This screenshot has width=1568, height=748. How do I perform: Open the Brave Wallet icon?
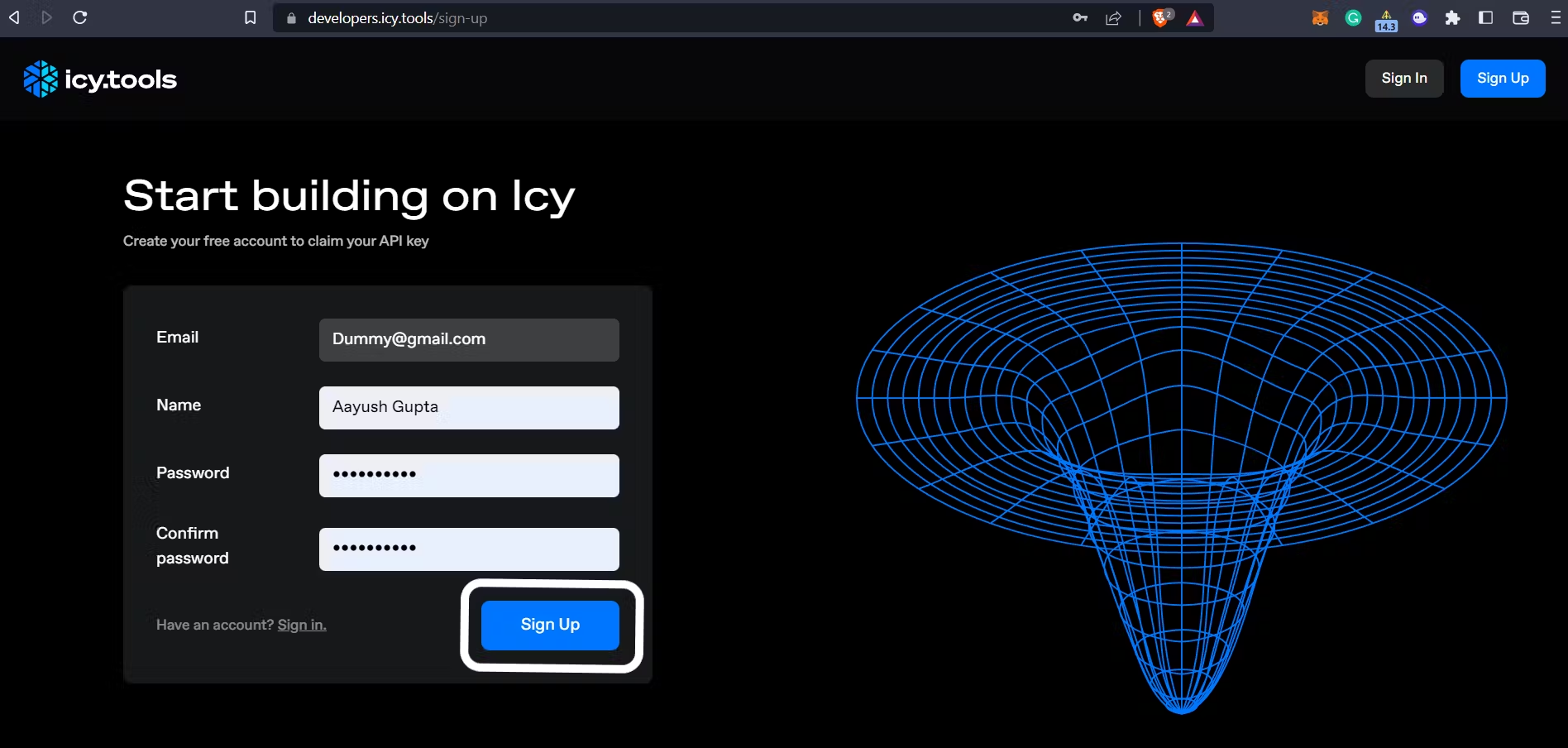(x=1520, y=18)
